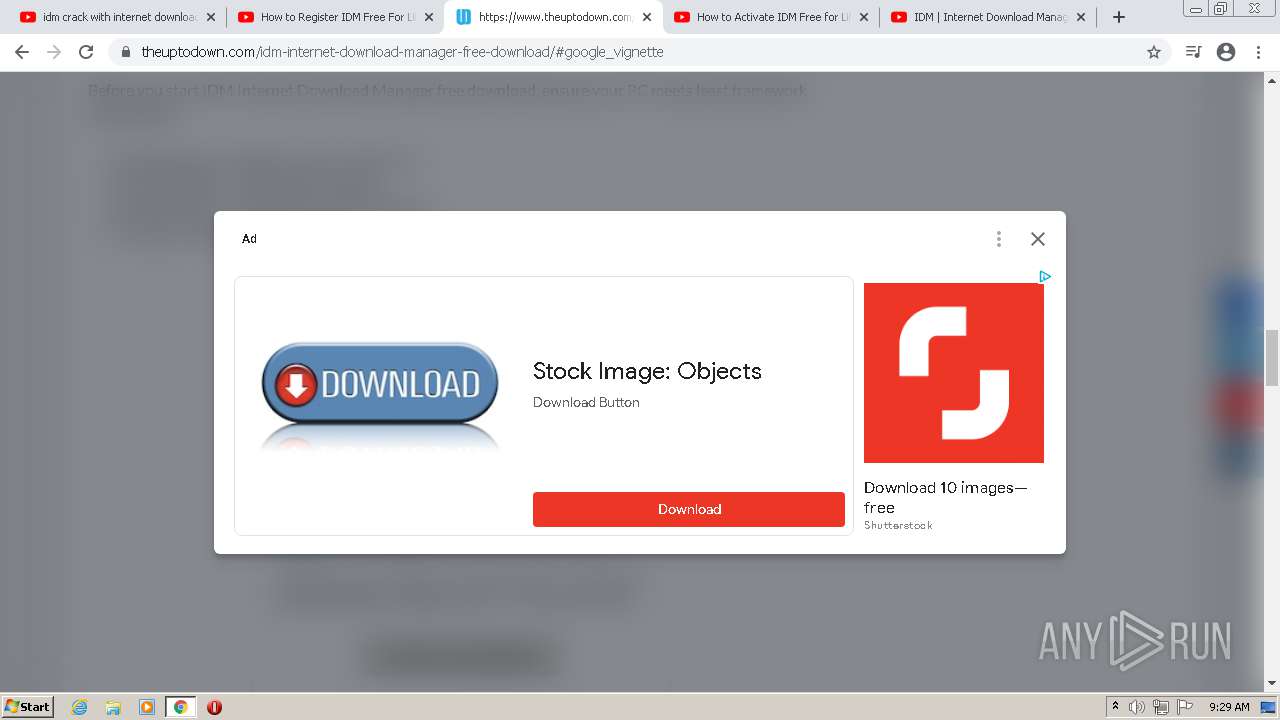This screenshot has width=1280, height=720.
Task: Open Windows Media Player from taskbar
Action: (146, 707)
